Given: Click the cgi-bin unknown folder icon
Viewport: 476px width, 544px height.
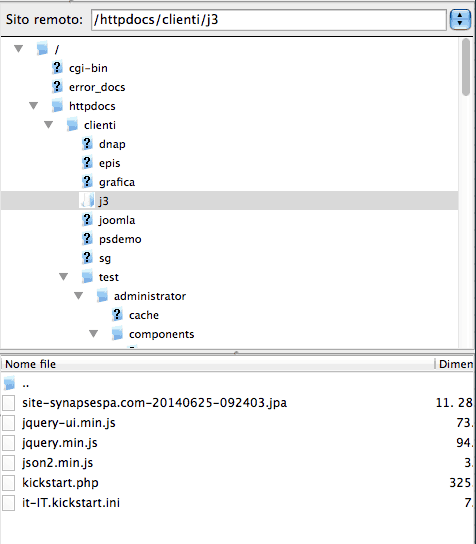Looking at the screenshot, I should (x=57, y=68).
